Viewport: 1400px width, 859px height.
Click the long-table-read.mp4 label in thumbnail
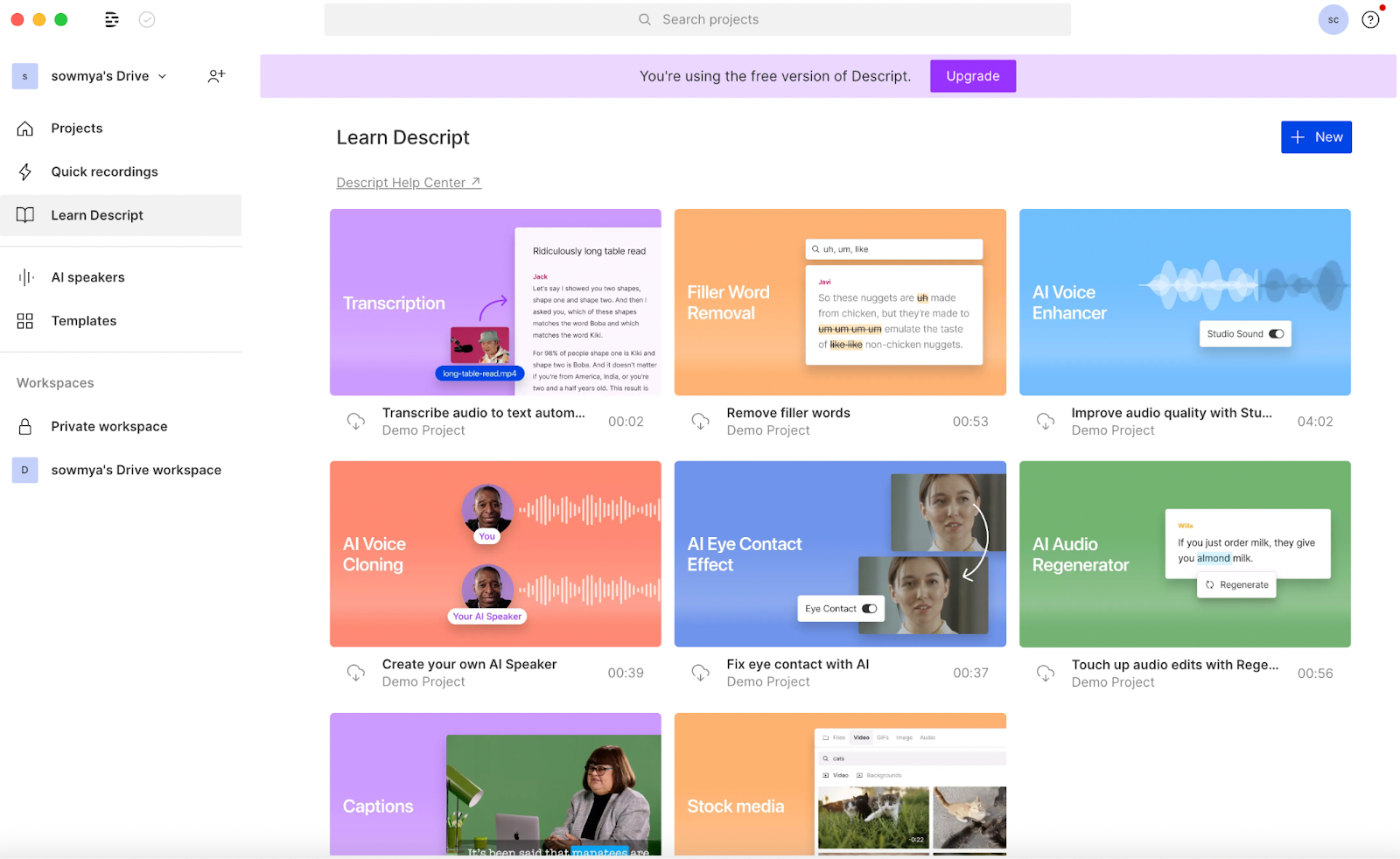pyautogui.click(x=479, y=374)
